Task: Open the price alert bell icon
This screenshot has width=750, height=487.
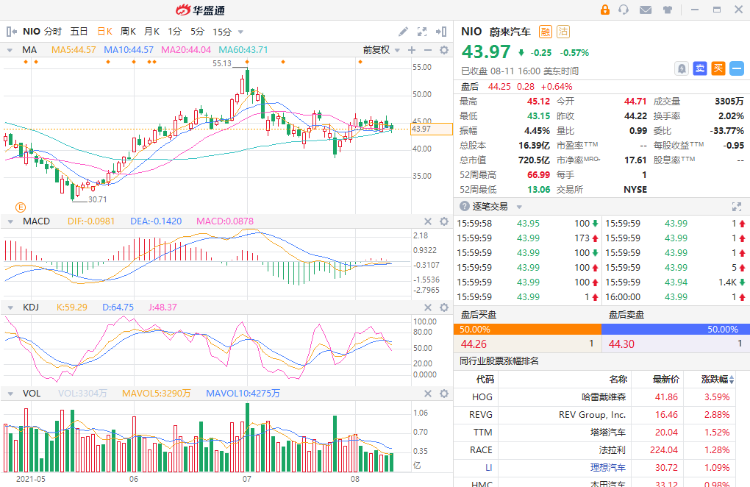Action: coord(681,68)
